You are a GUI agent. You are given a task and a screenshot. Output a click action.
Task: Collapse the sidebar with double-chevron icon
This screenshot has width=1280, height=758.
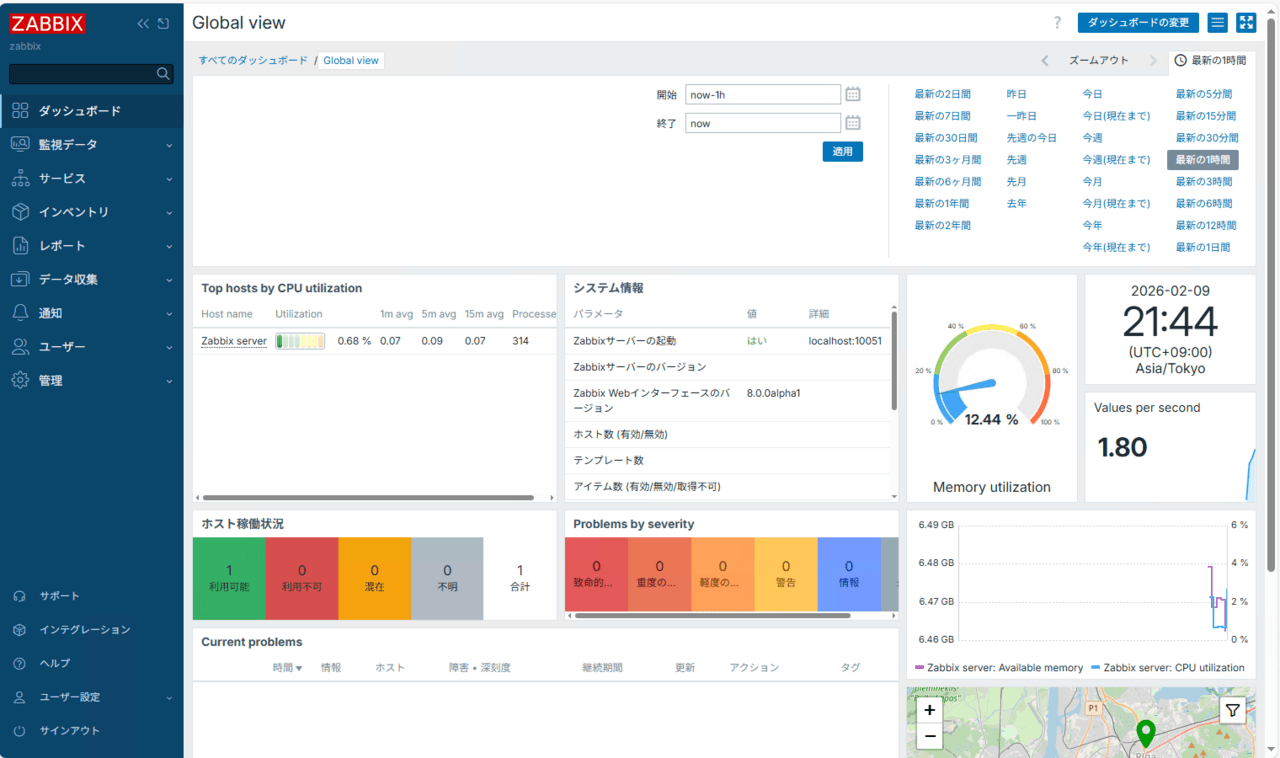(143, 23)
